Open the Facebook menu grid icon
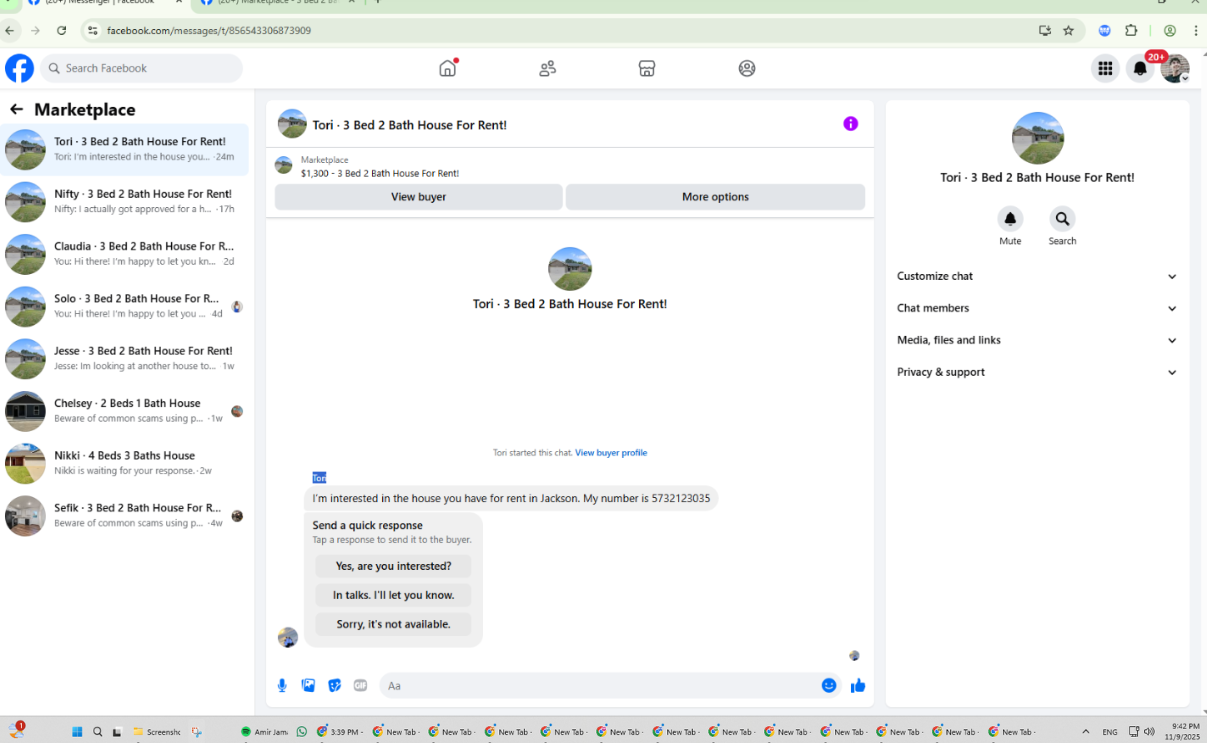This screenshot has width=1207, height=743. coord(1105,68)
